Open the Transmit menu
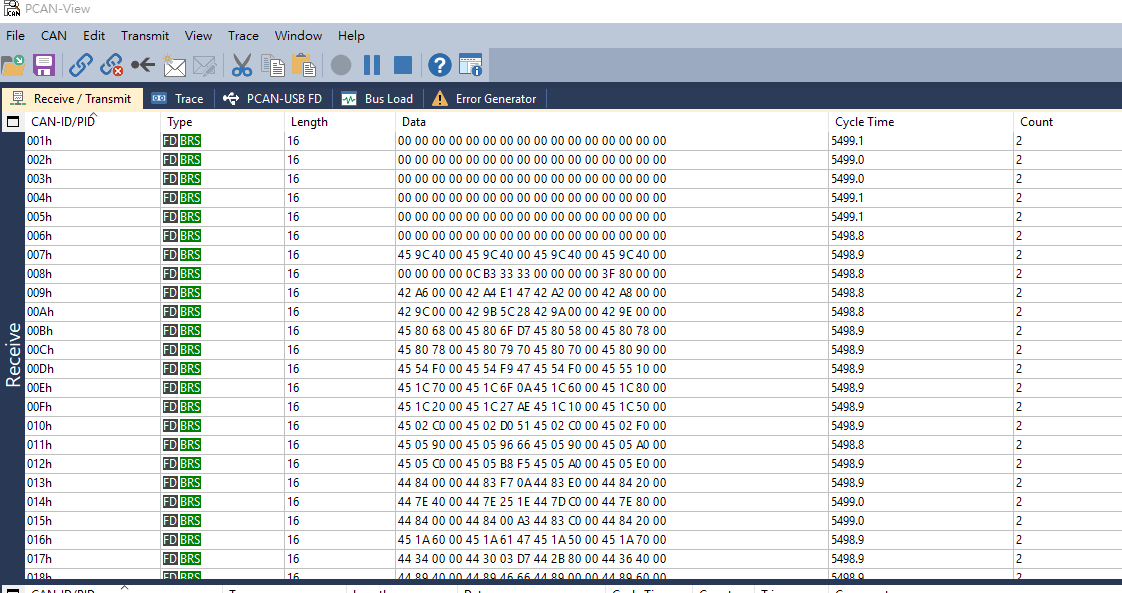The height and width of the screenshot is (593, 1122). pos(145,35)
